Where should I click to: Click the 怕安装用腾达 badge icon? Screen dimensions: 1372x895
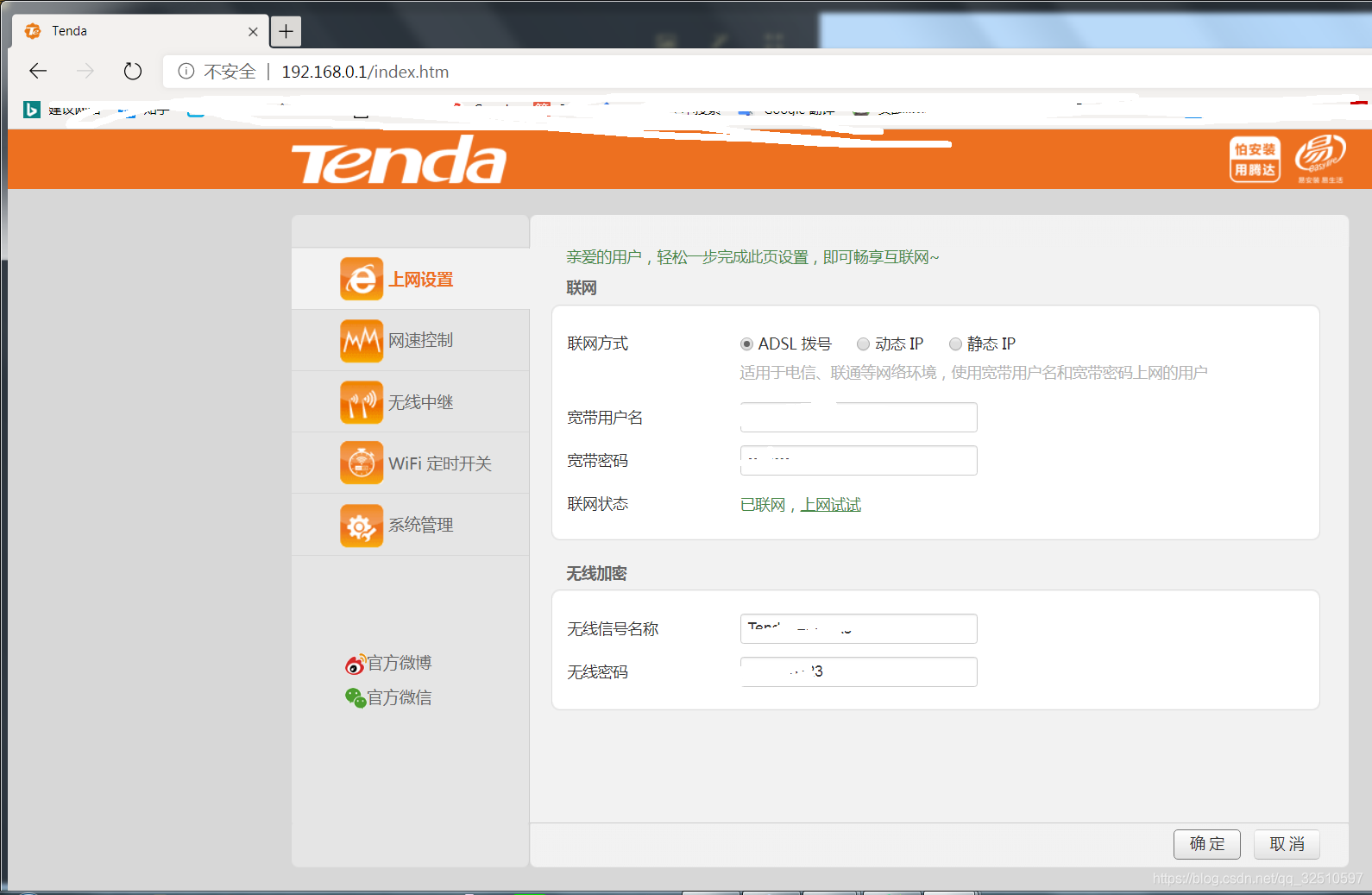[x=1255, y=160]
